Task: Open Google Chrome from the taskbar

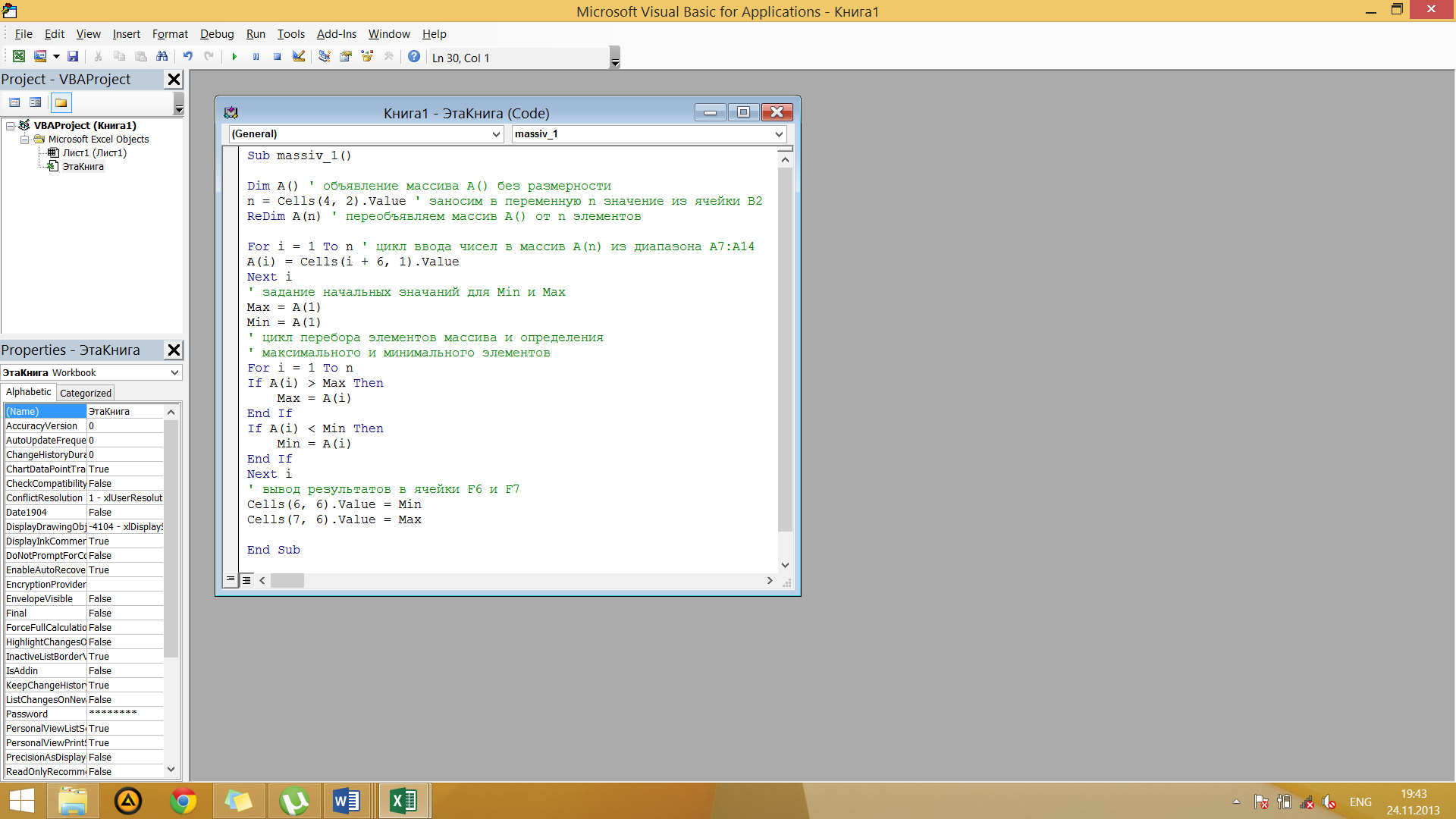Action: pos(183,801)
